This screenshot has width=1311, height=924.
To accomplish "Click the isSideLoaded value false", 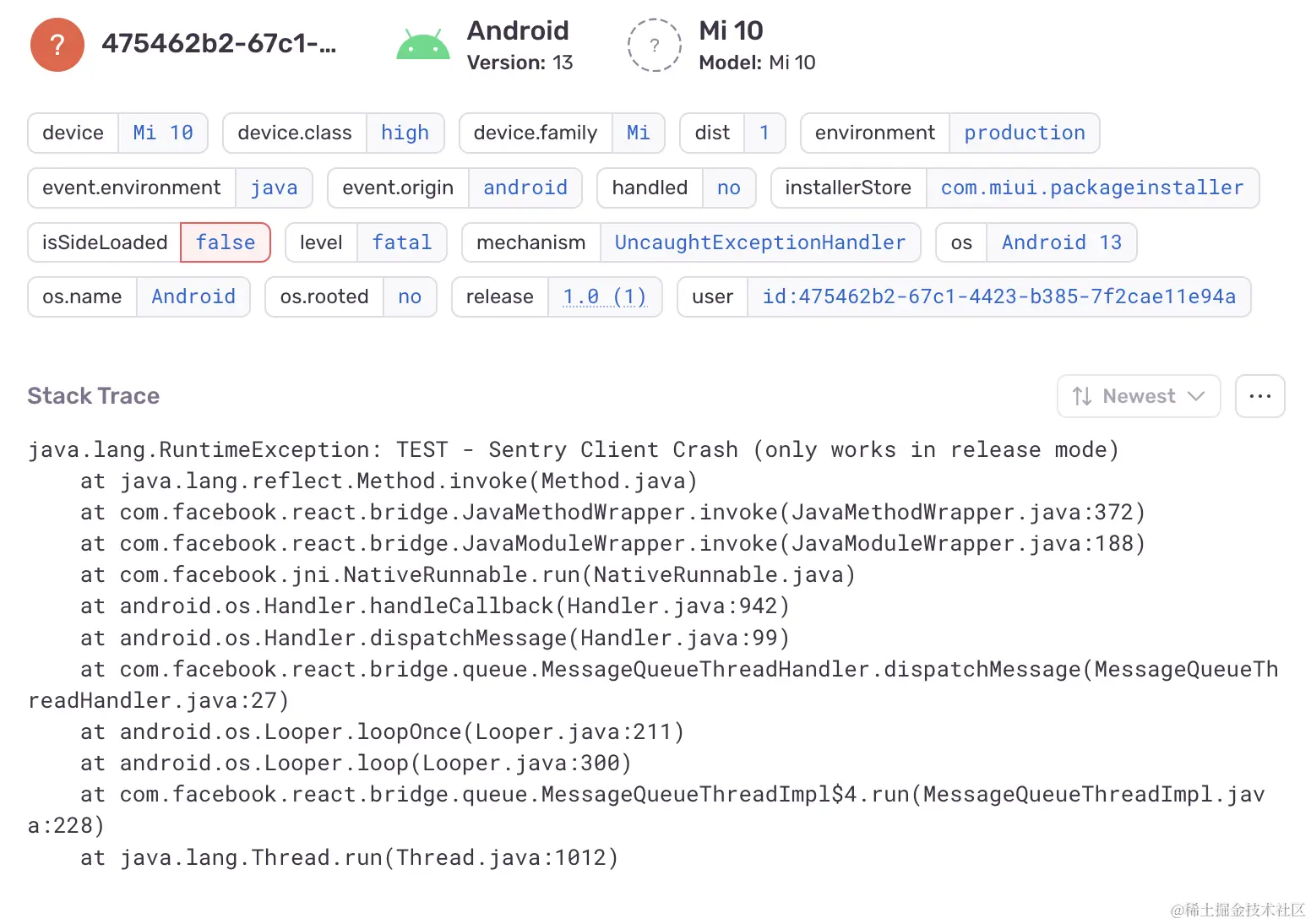I will click(226, 242).
